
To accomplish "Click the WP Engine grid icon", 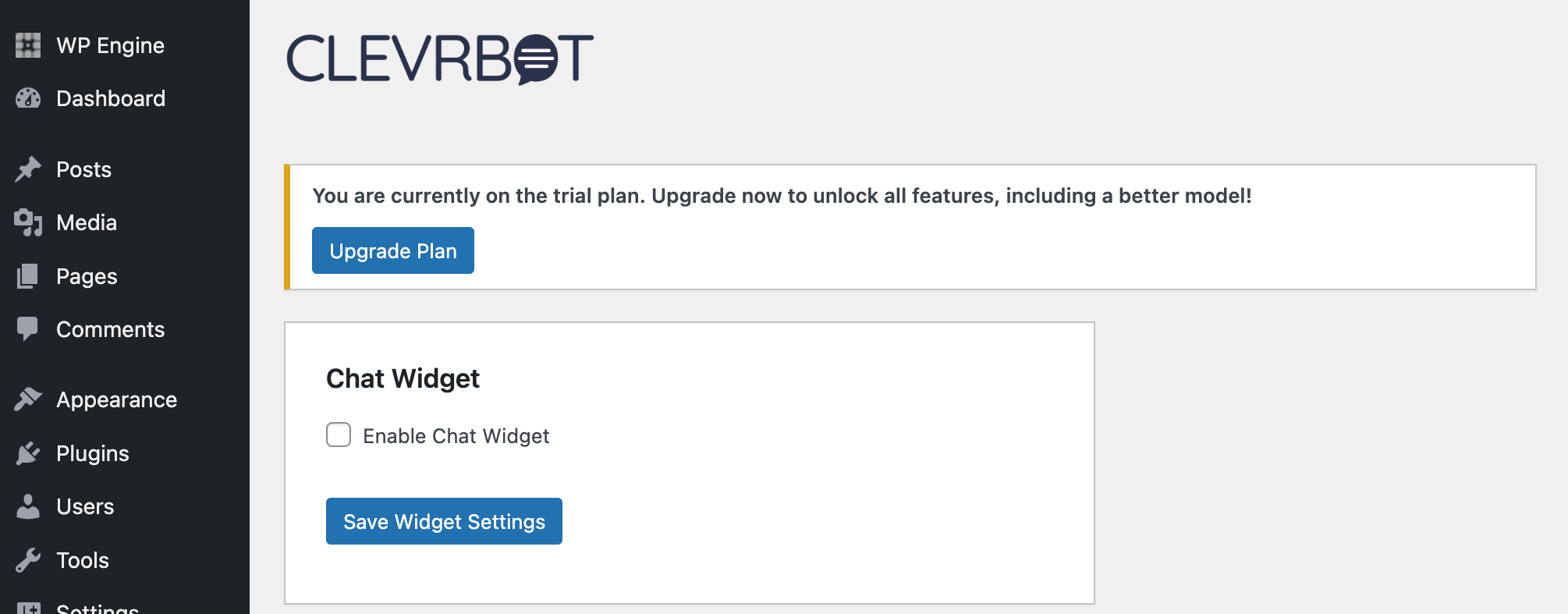I will [28, 45].
